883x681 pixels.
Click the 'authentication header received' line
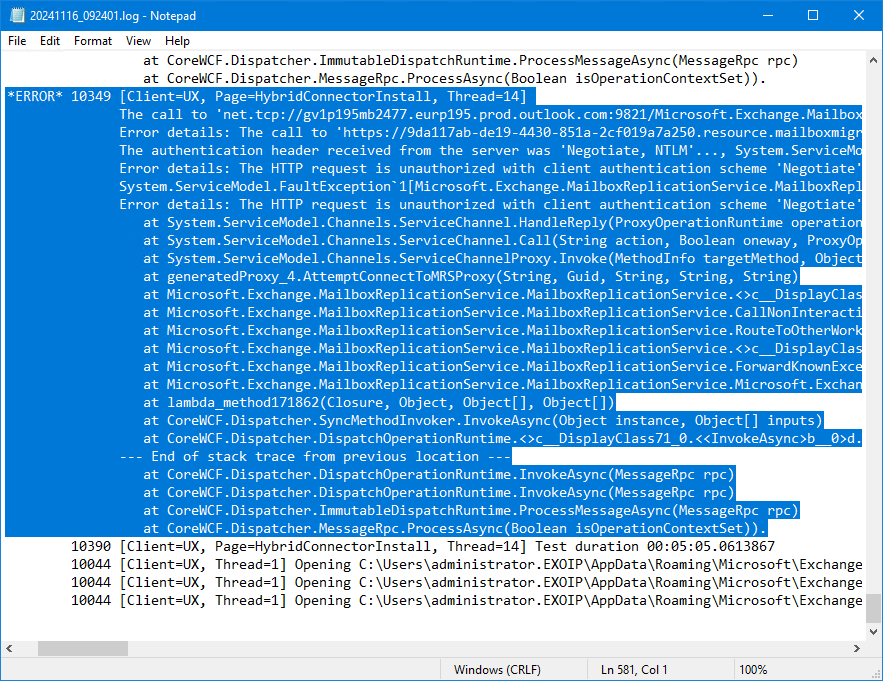tap(490, 150)
